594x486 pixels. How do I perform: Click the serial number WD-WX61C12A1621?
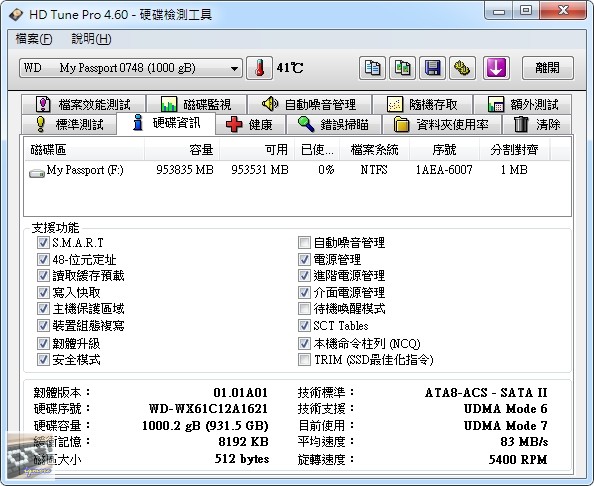pyautogui.click(x=208, y=409)
